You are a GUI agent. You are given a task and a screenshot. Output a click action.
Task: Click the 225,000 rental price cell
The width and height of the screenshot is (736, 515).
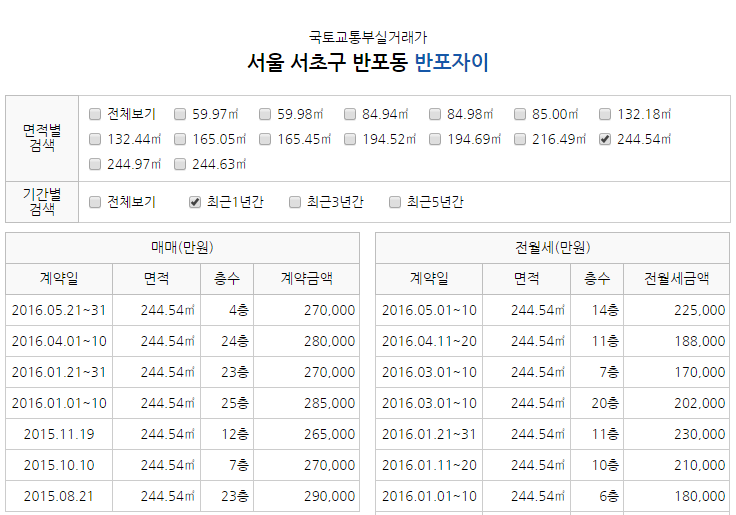coord(676,310)
